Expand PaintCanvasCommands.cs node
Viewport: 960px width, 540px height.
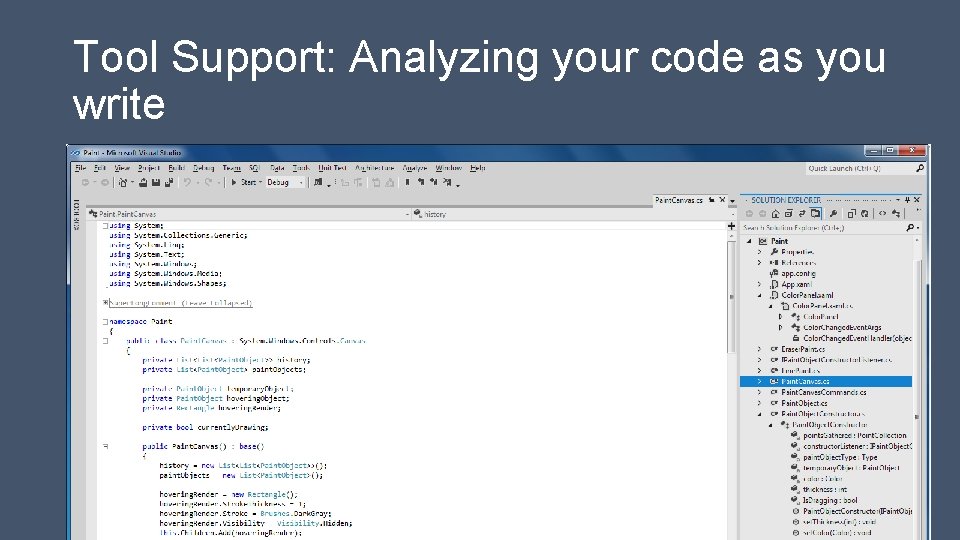[760, 392]
